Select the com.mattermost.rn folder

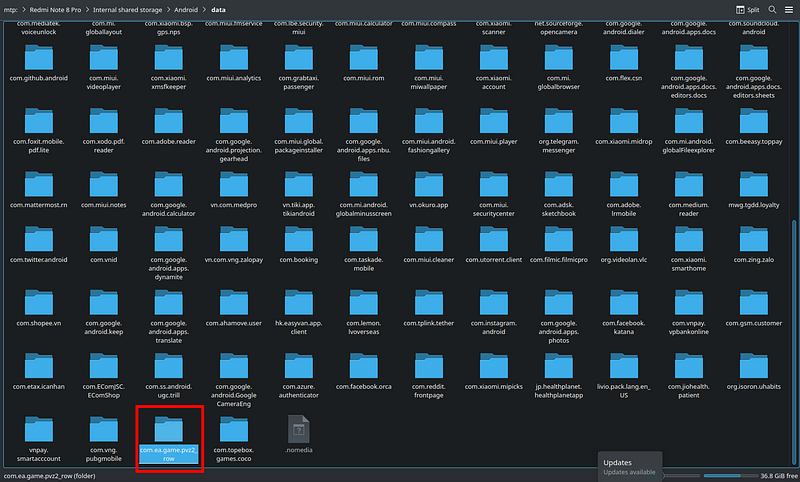coord(39,190)
